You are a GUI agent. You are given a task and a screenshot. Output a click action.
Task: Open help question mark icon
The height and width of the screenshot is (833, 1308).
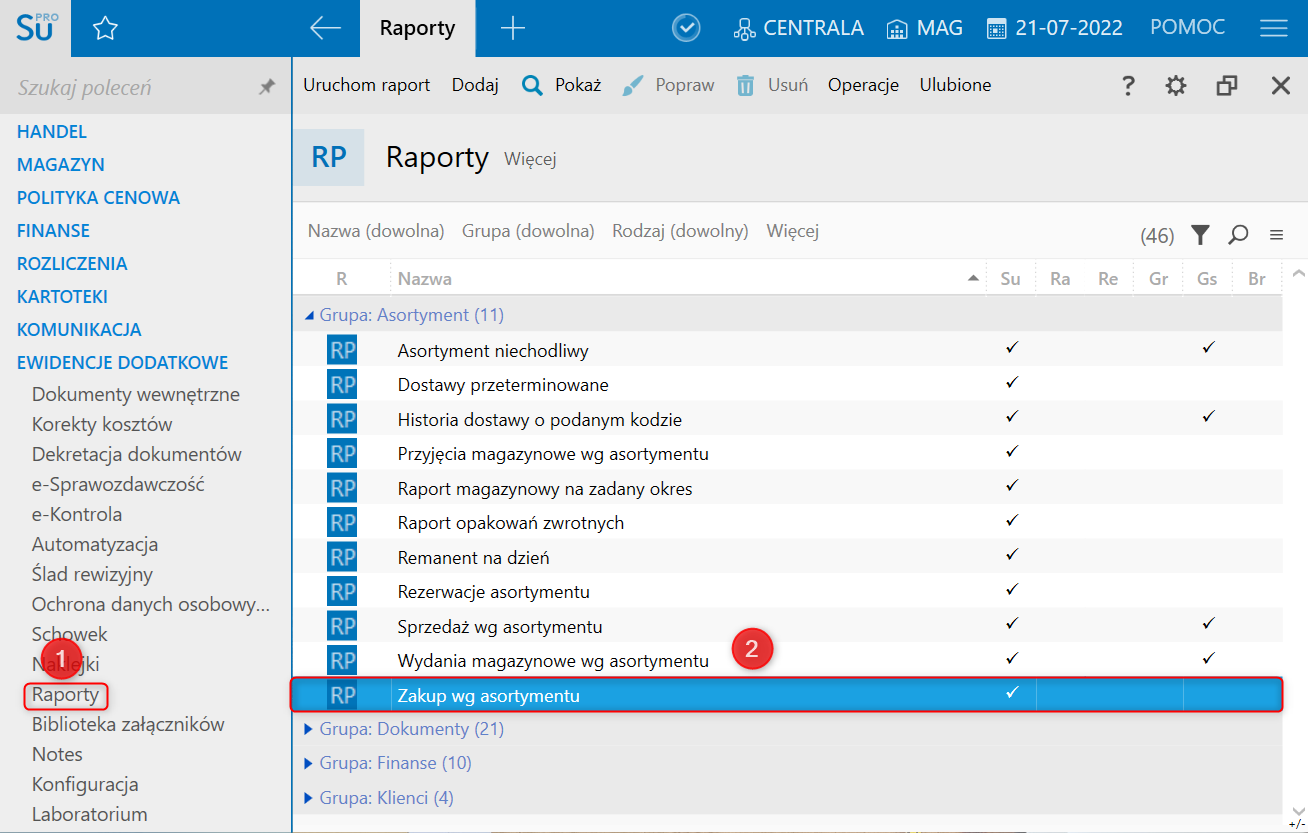click(x=1128, y=86)
